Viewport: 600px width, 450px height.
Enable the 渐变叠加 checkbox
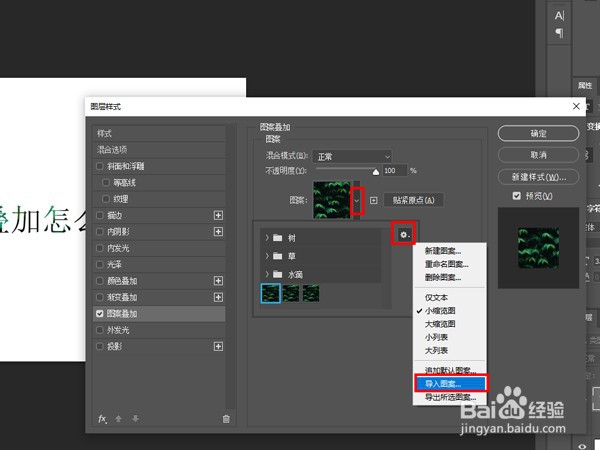(100, 297)
